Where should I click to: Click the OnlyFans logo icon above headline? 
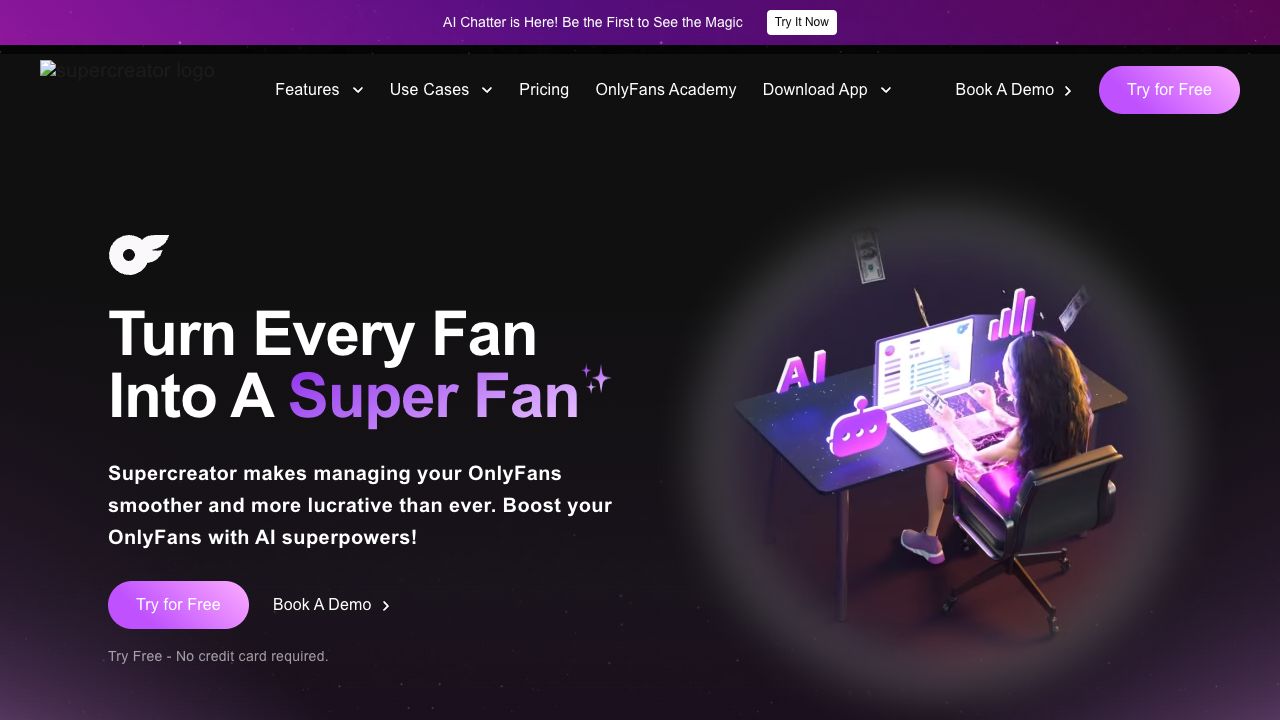click(x=138, y=255)
